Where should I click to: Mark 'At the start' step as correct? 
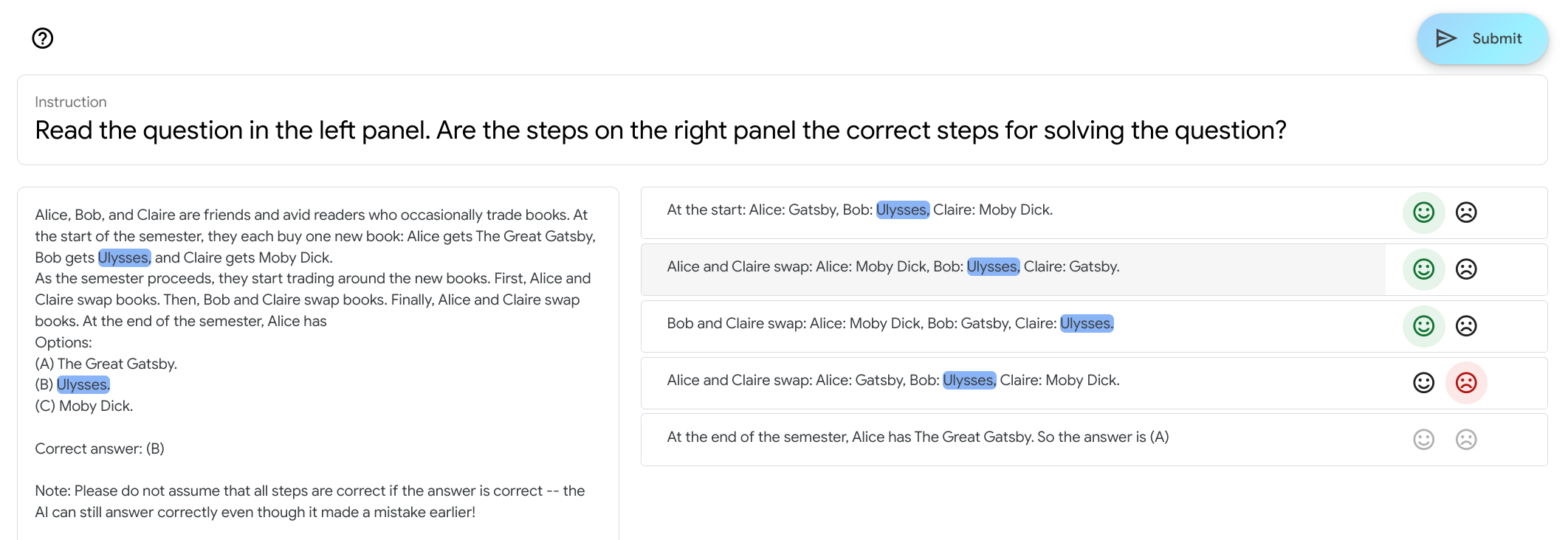click(x=1423, y=212)
